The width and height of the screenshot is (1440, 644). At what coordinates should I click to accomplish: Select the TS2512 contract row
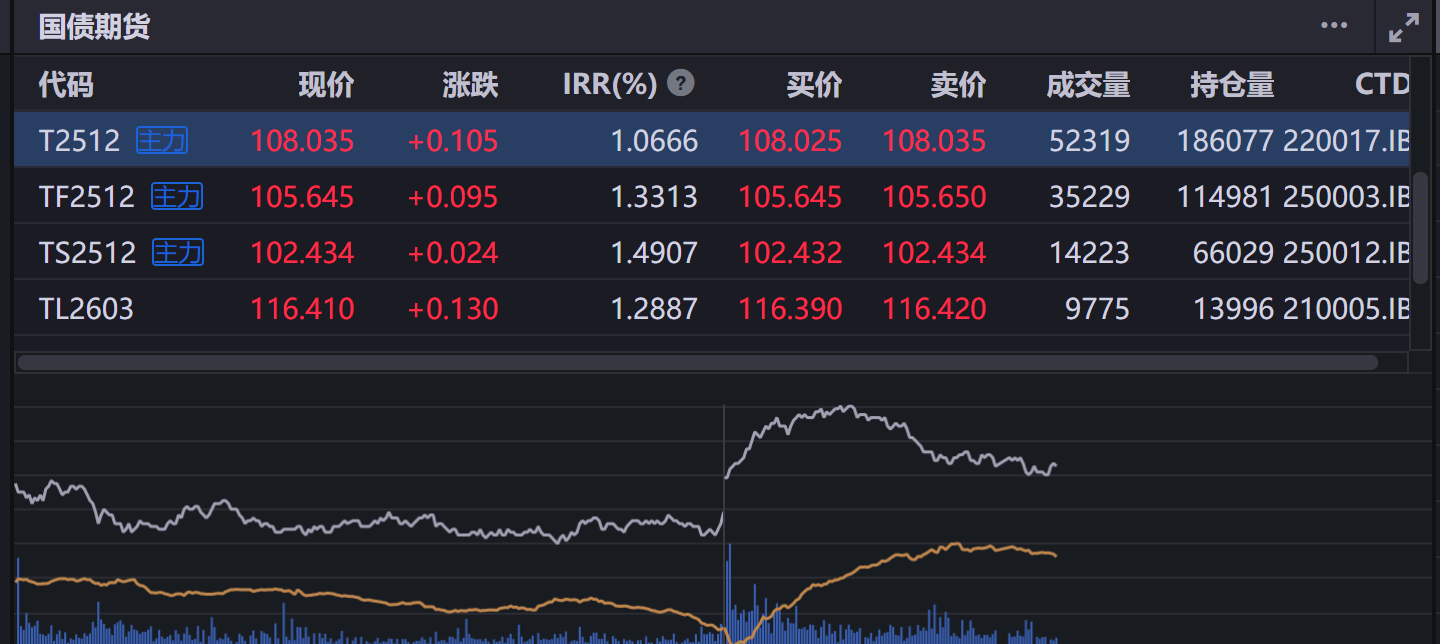click(x=711, y=252)
